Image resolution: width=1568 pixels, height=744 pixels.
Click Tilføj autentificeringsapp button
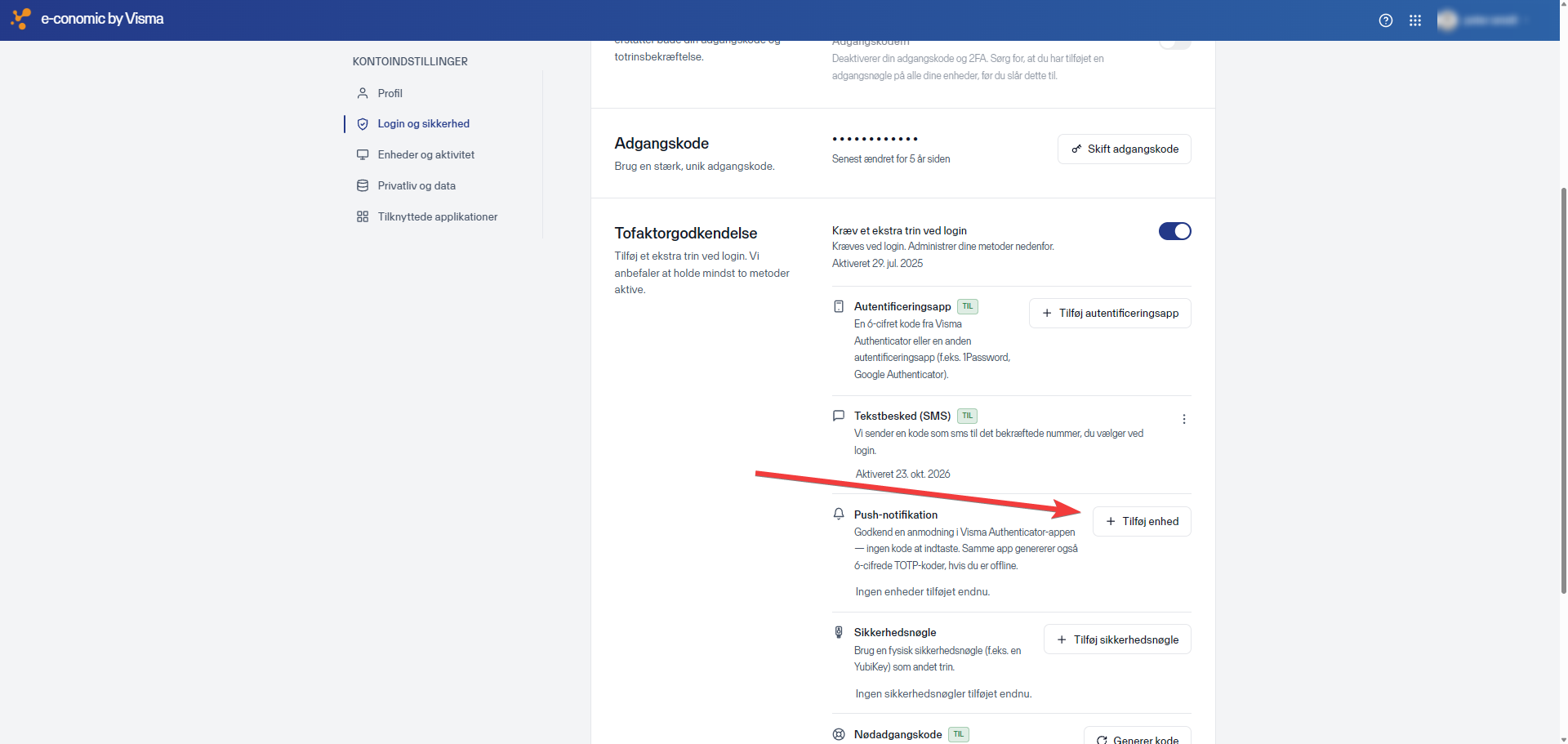pos(1110,313)
